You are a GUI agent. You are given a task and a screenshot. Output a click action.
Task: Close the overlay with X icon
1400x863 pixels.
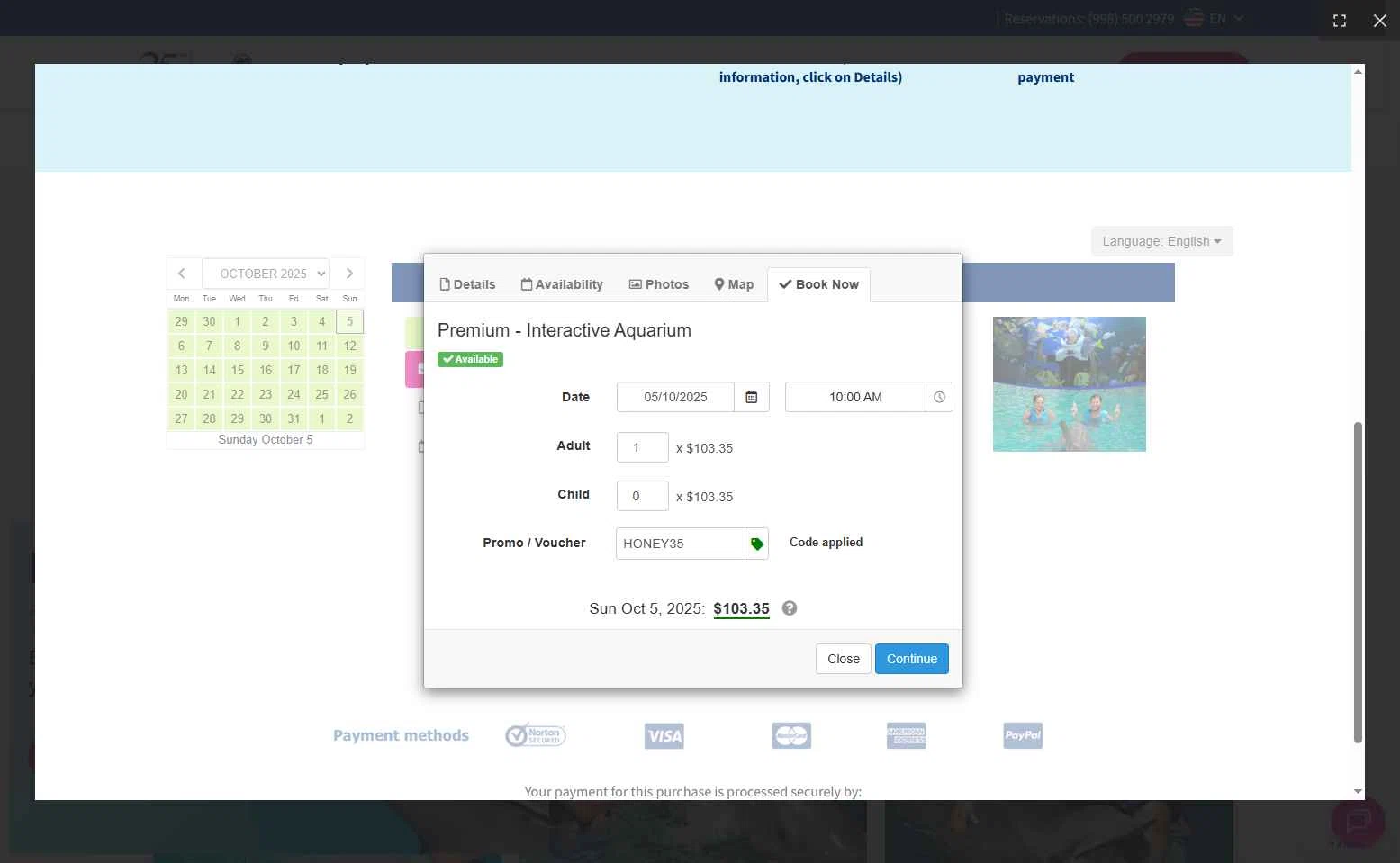pos(1380,20)
